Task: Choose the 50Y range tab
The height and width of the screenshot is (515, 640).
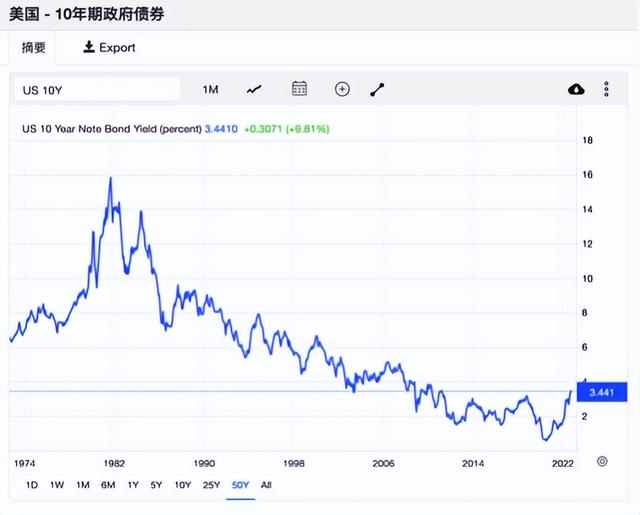Action: (x=240, y=485)
